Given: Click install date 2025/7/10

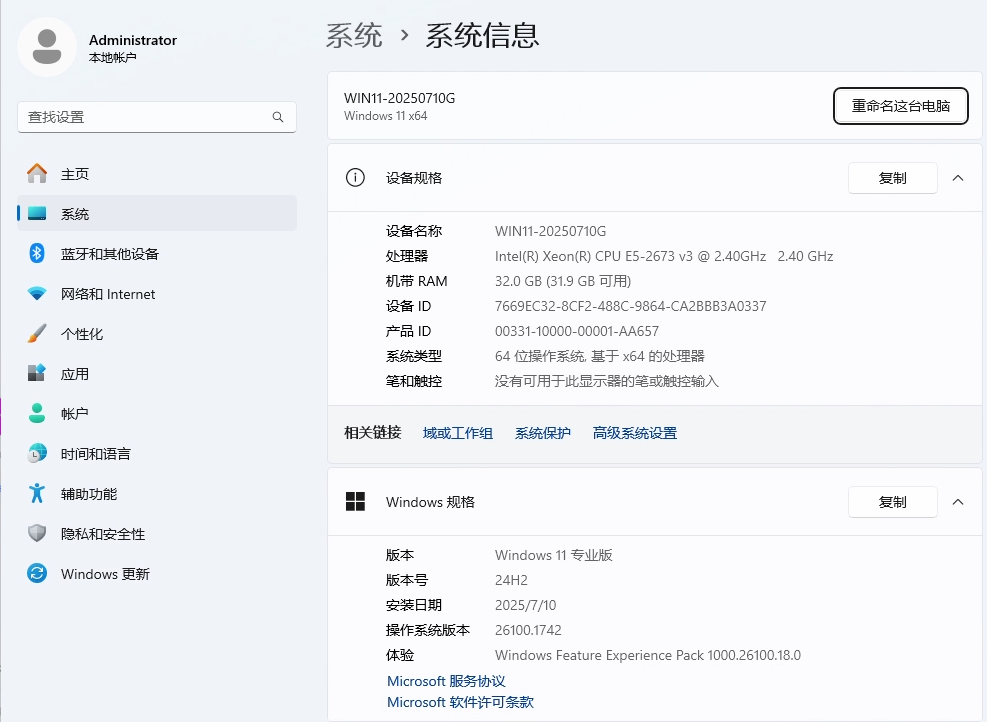Looking at the screenshot, I should pos(526,605).
